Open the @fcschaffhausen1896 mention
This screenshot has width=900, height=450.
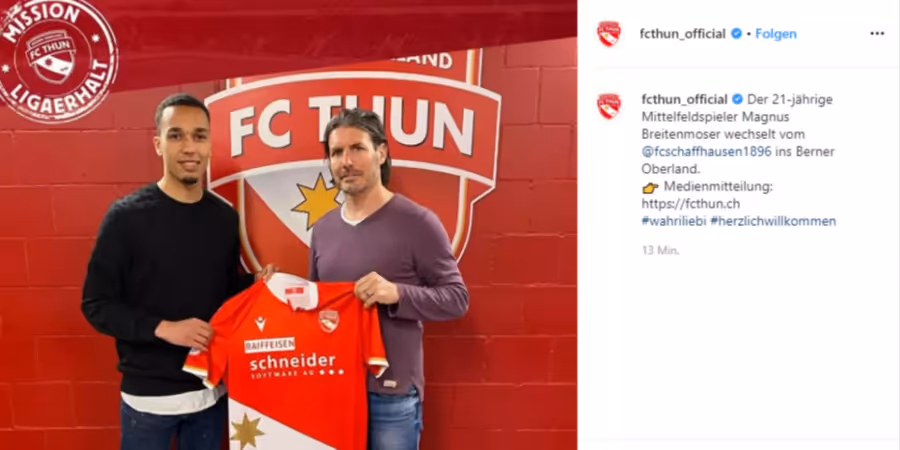(x=706, y=152)
